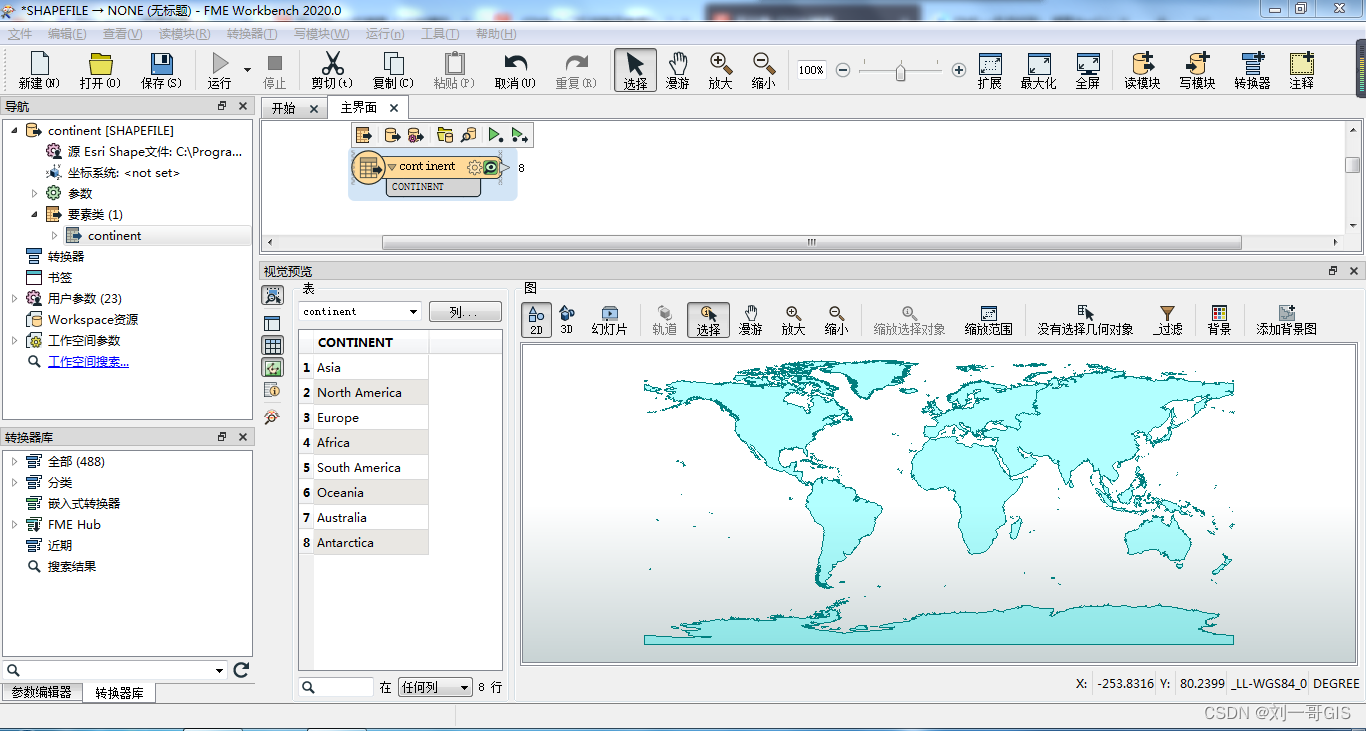1366x731 pixels.
Task: Collapse the continent [SHAPEFILE] tree node
Action: 15,131
